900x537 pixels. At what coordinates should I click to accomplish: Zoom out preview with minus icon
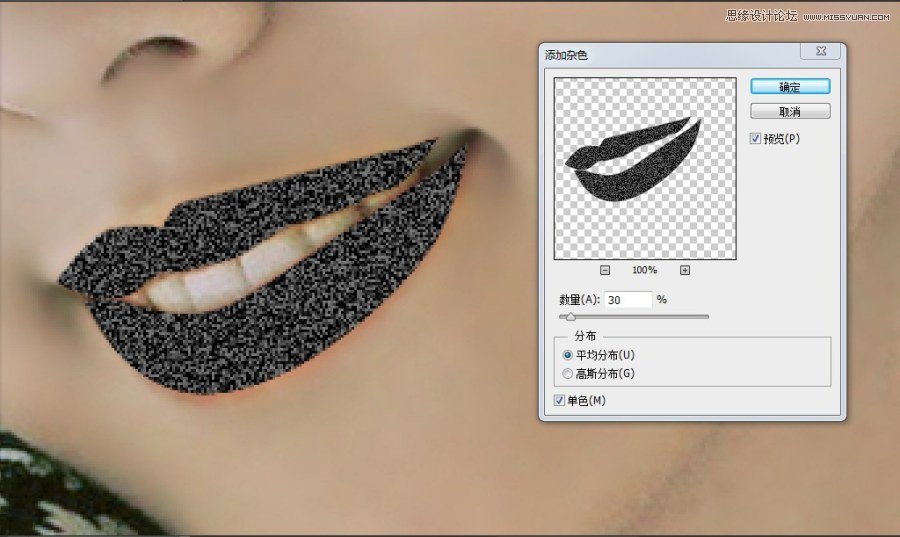point(605,270)
